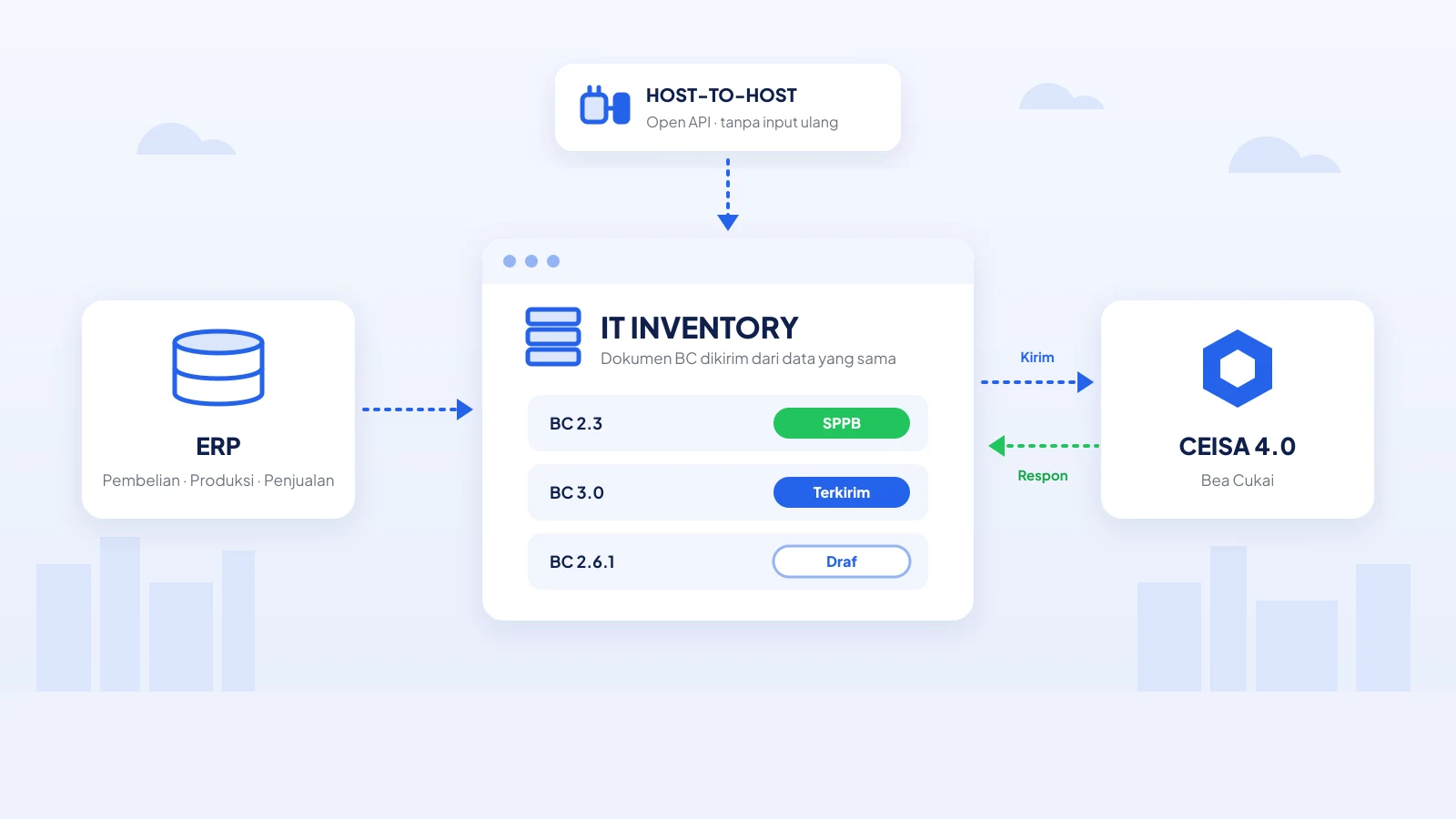The image size is (1456, 819).
Task: Click the CEISA 4.0 hexagon logo
Action: (1238, 369)
